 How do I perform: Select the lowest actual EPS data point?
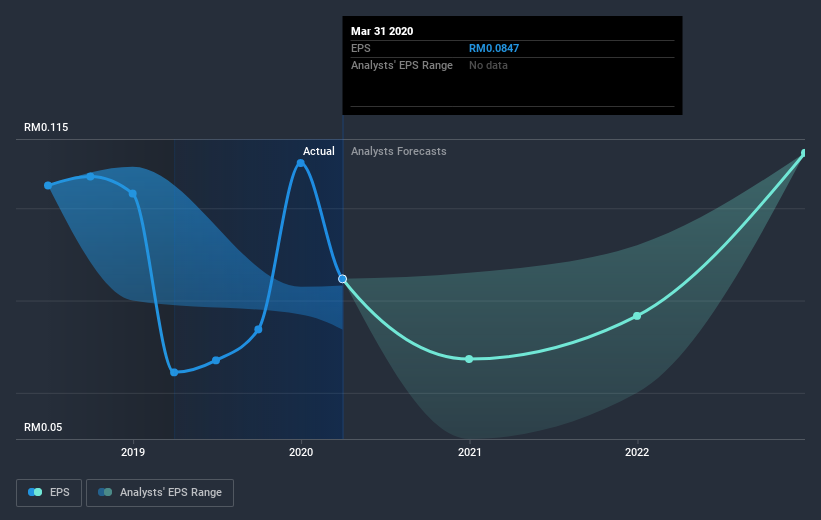click(174, 372)
